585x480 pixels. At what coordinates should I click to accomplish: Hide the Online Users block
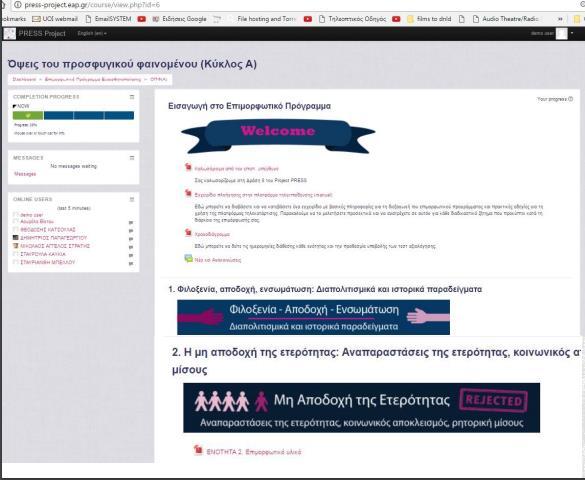coord(132,200)
